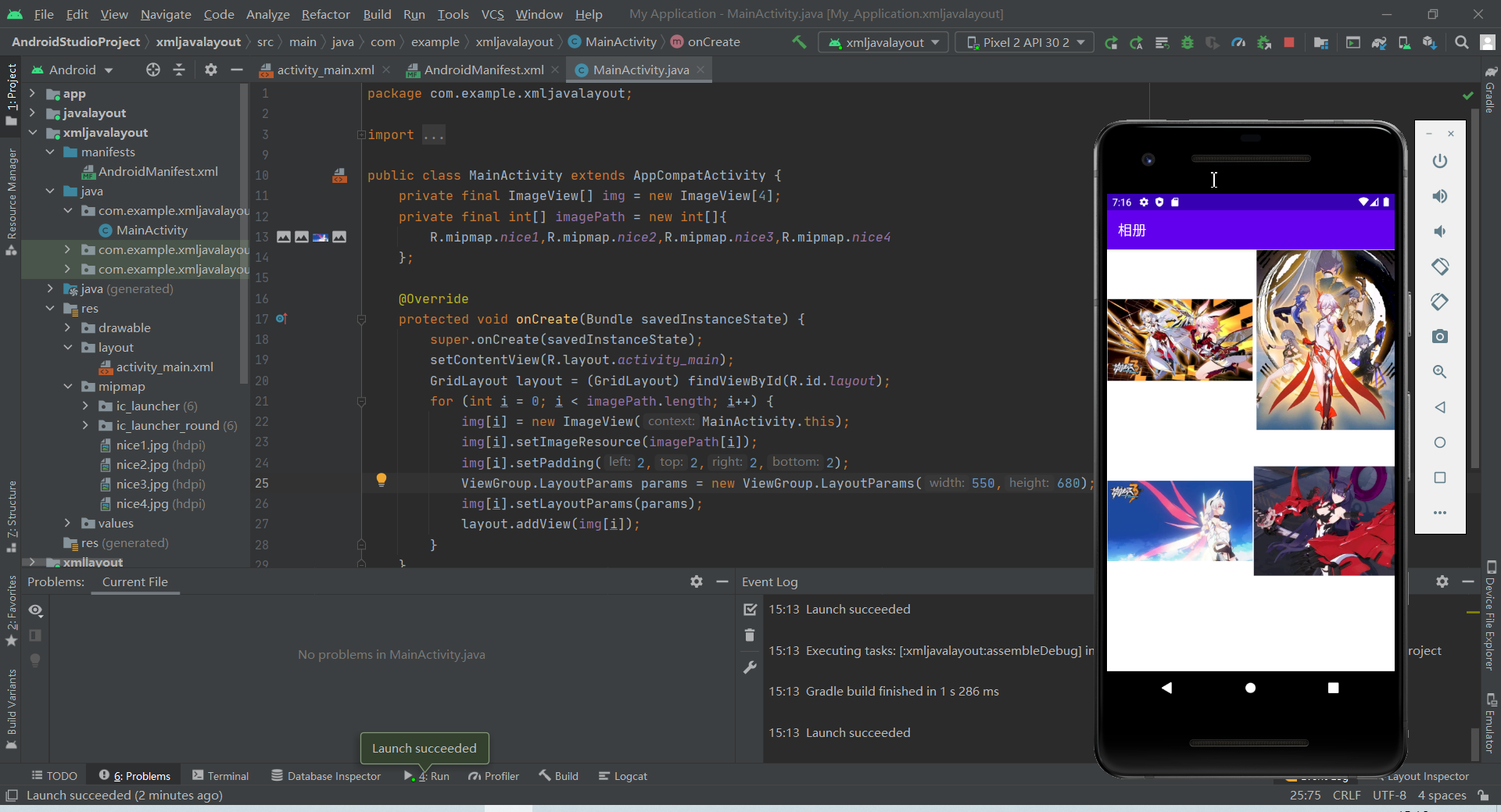
Task: Rotate the emulator display left
Action: pos(1440,266)
